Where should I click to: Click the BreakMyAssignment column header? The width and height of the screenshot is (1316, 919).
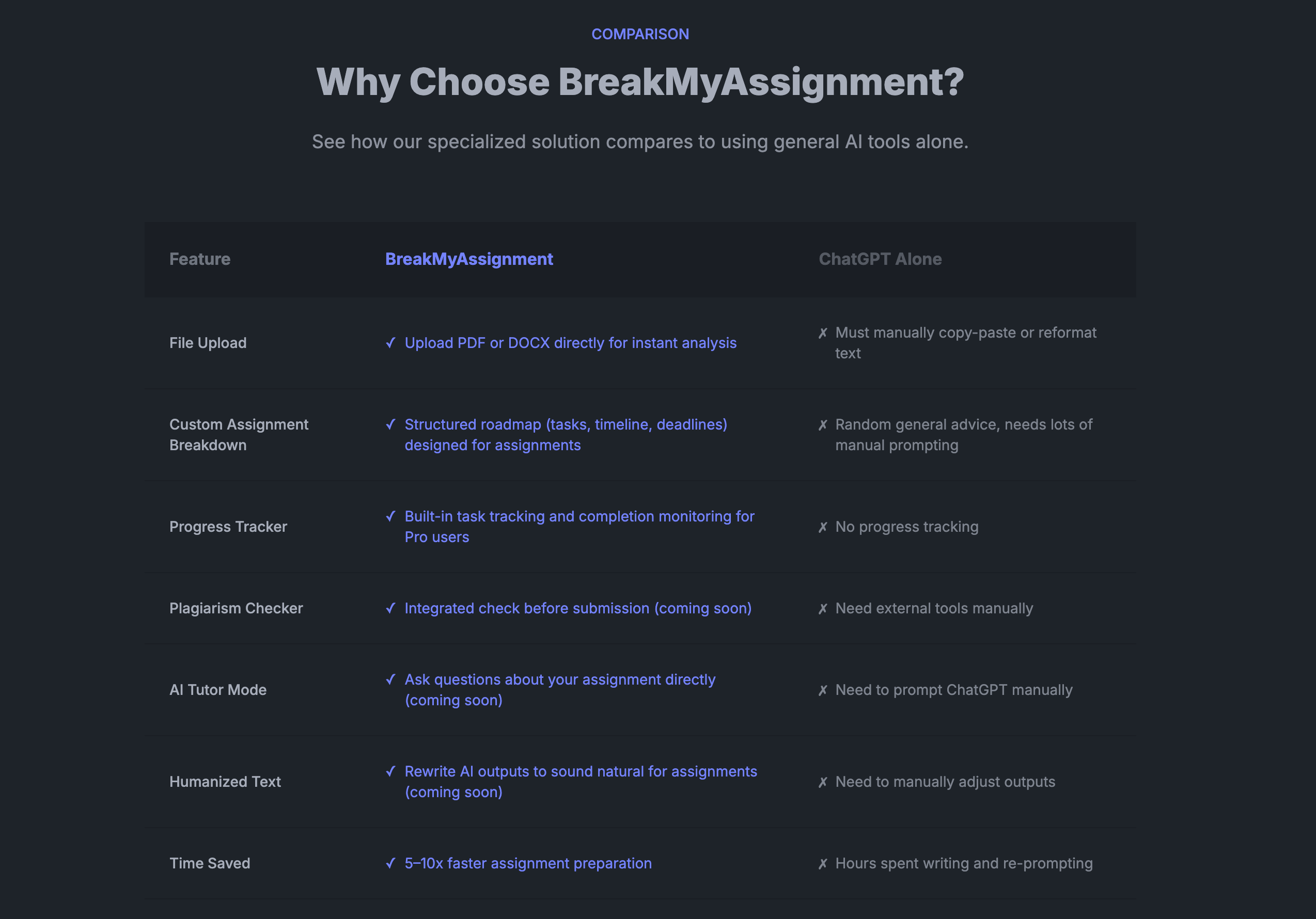coord(469,259)
